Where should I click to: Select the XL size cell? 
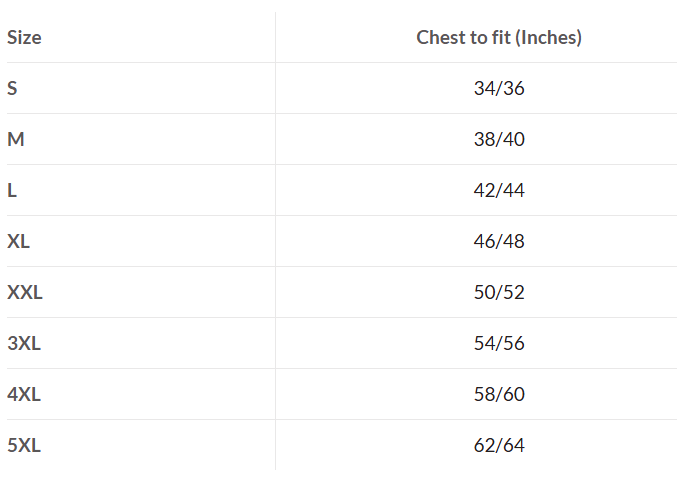tap(19, 241)
